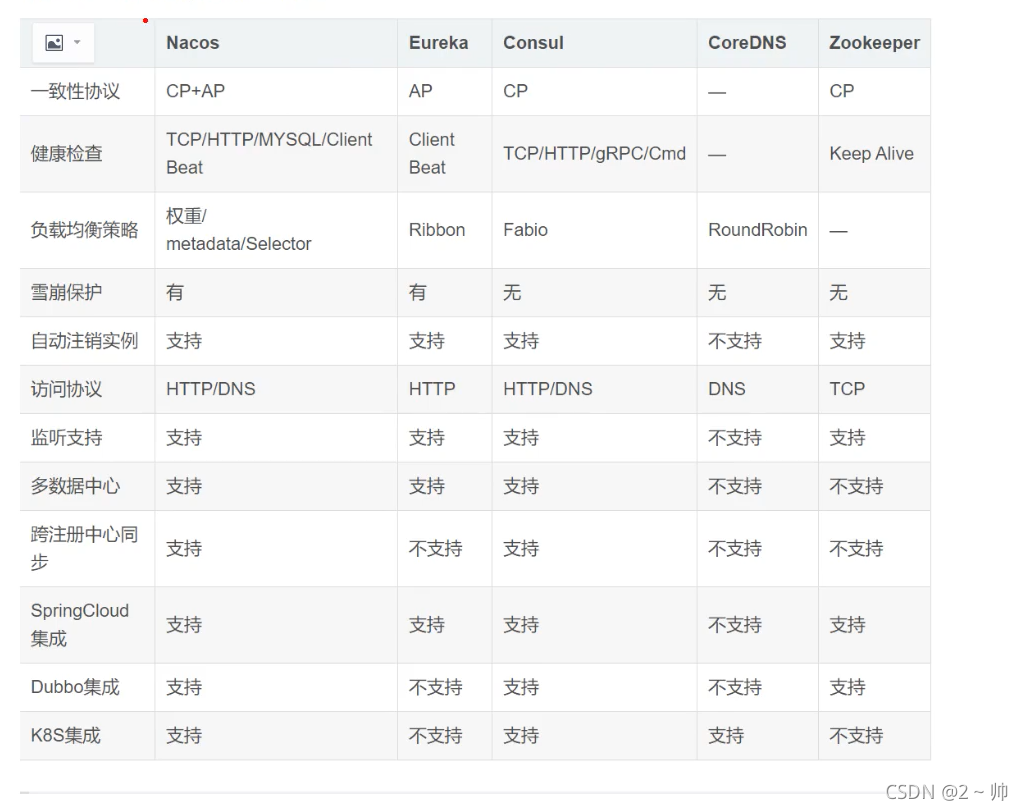Image resolution: width=1023 pixels, height=810 pixels.
Task: Select the Dubbo集成 row label
Action: tap(75, 687)
